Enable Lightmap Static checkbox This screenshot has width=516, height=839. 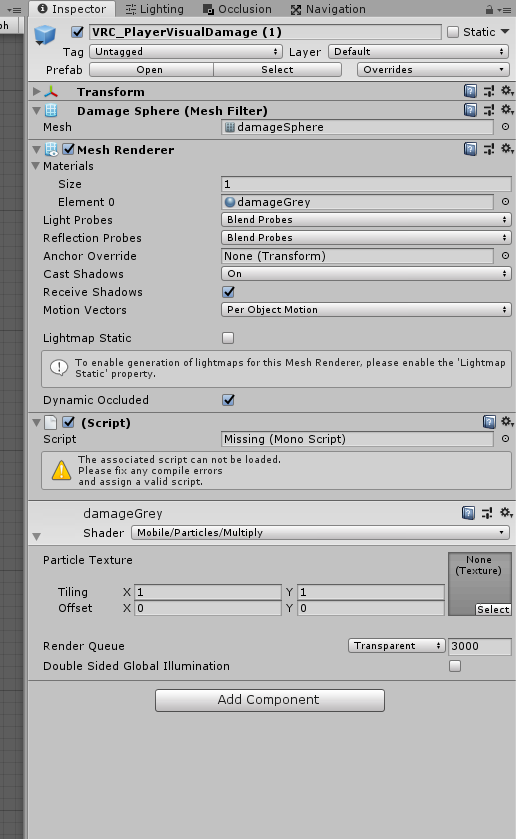(x=228, y=338)
